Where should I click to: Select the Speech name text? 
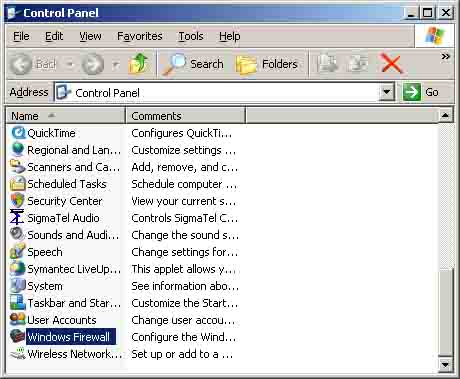45,252
